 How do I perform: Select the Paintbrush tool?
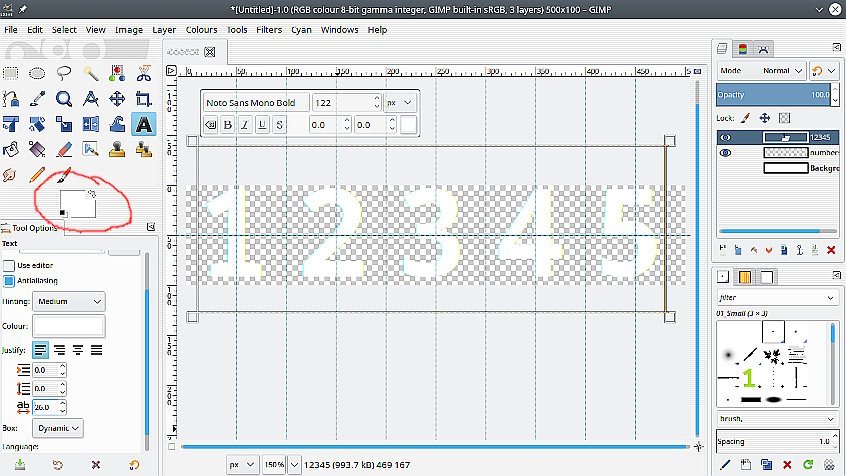click(64, 175)
